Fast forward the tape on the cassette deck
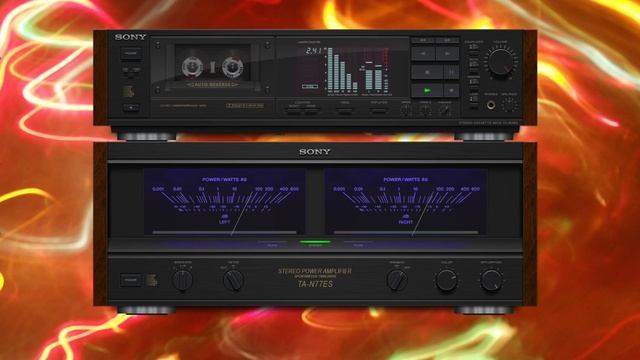 [447, 53]
